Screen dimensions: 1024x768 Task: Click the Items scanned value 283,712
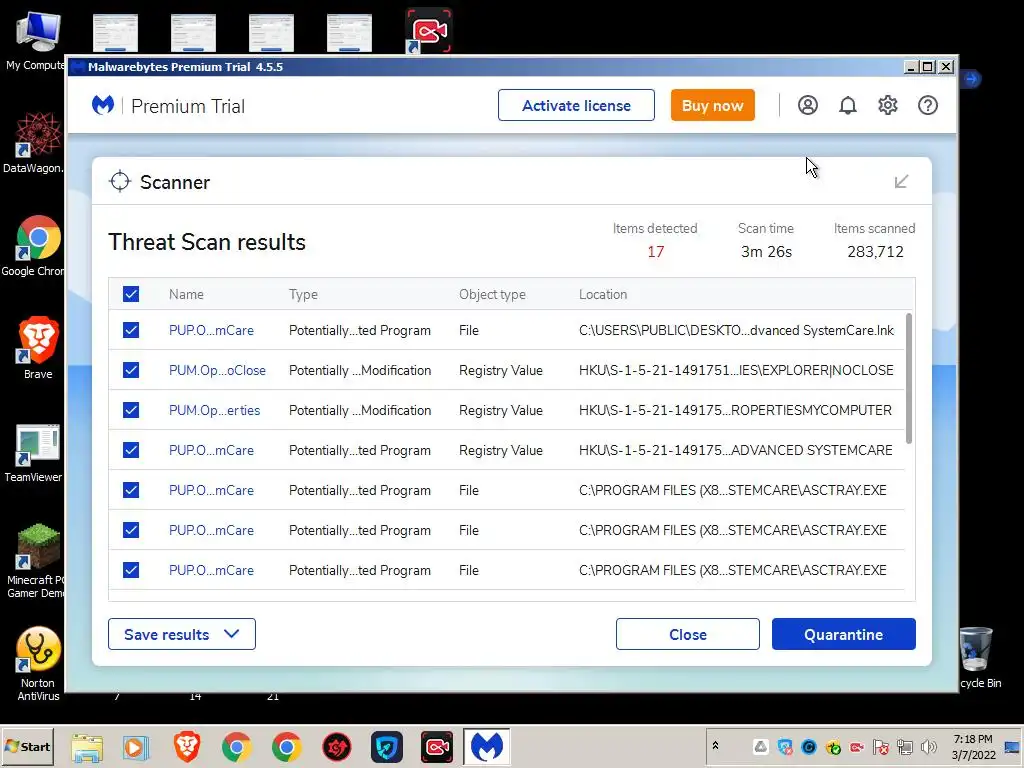[875, 251]
